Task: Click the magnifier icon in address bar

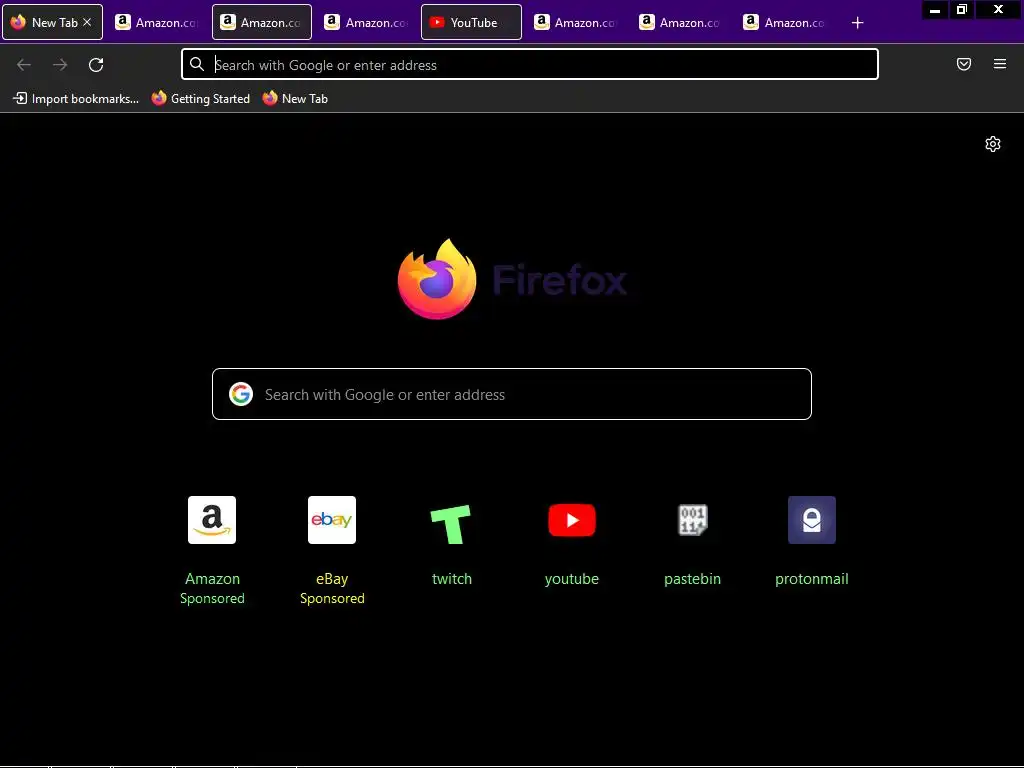Action: click(197, 64)
